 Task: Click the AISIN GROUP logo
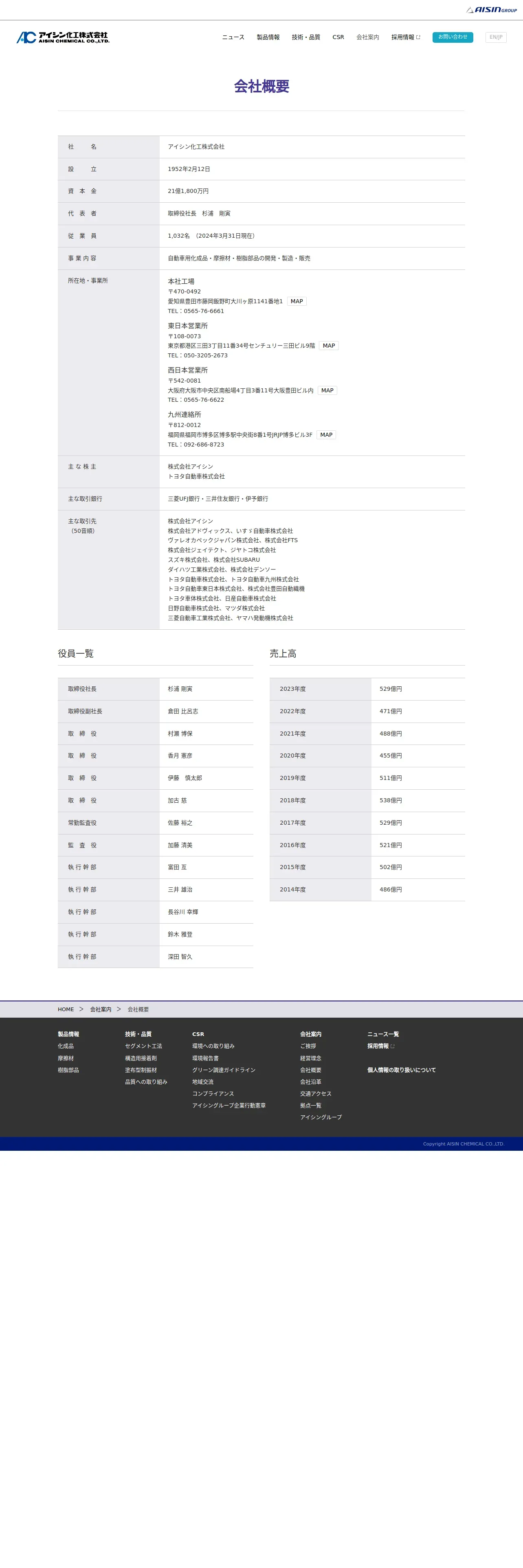click(491, 10)
